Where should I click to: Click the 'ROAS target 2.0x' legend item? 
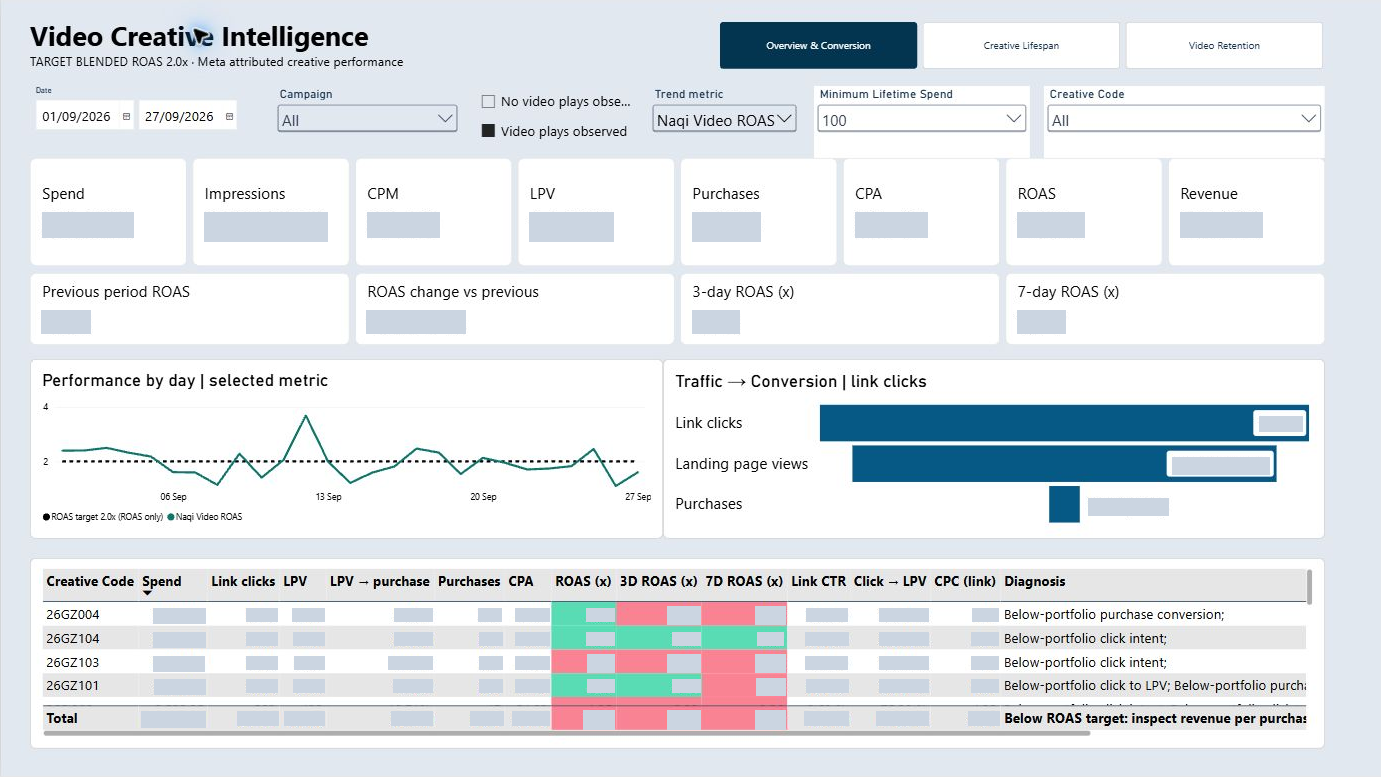[102, 517]
